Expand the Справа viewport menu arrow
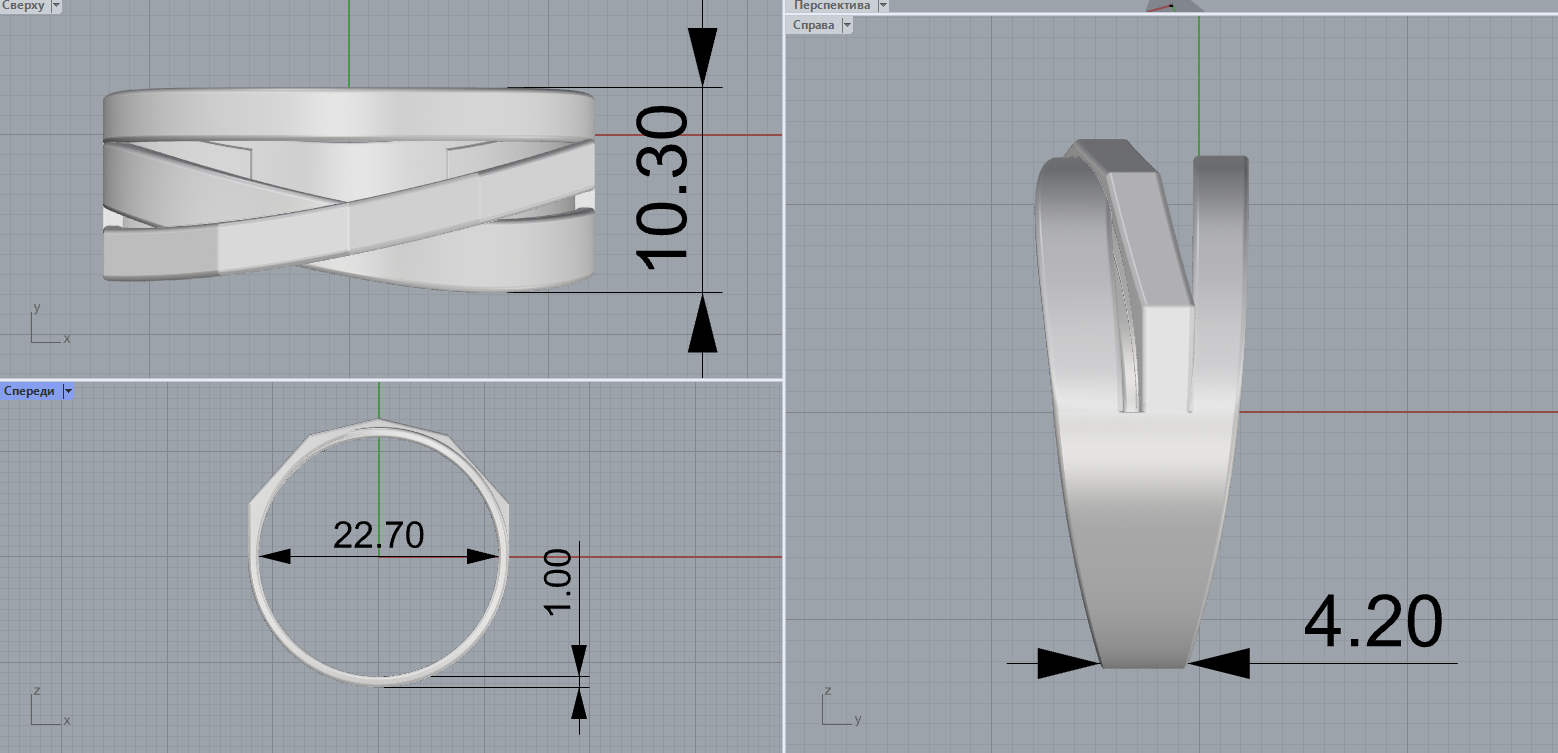 click(x=847, y=25)
